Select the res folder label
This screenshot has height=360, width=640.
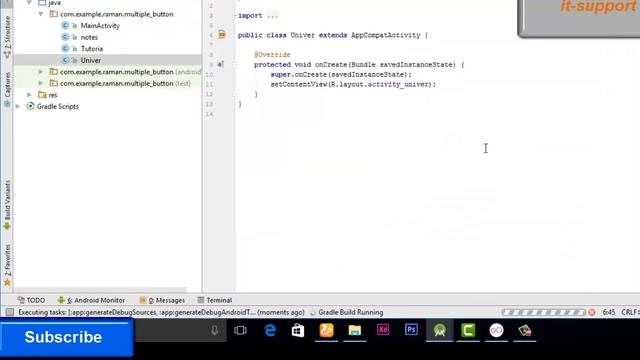pos(53,95)
